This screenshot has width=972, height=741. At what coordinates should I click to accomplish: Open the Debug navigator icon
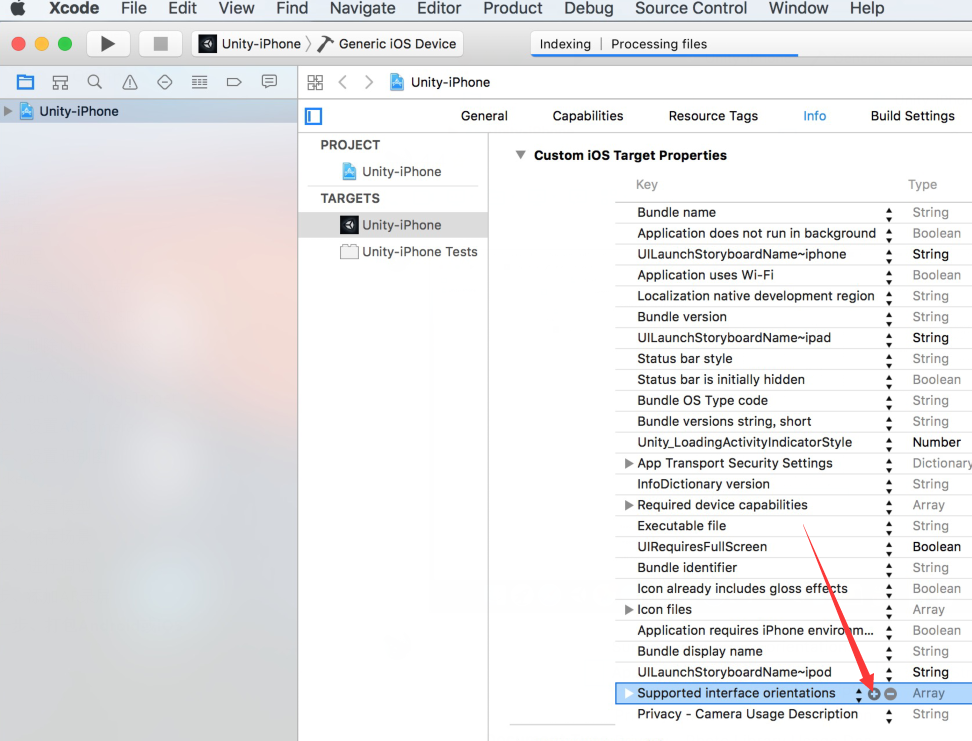200,82
